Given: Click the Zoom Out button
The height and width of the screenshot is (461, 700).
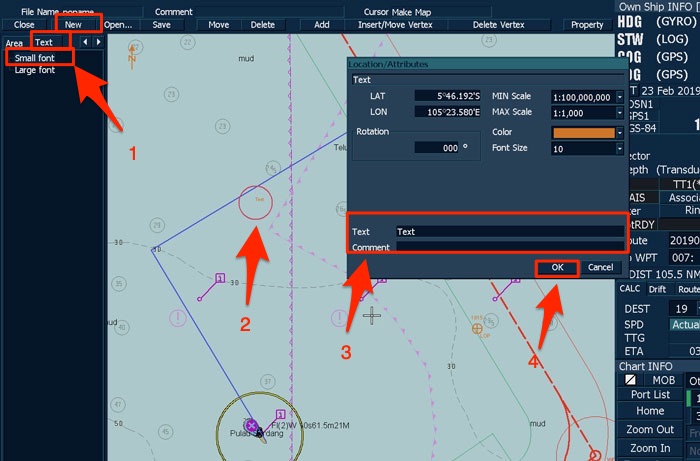Looking at the screenshot, I should click(x=650, y=429).
